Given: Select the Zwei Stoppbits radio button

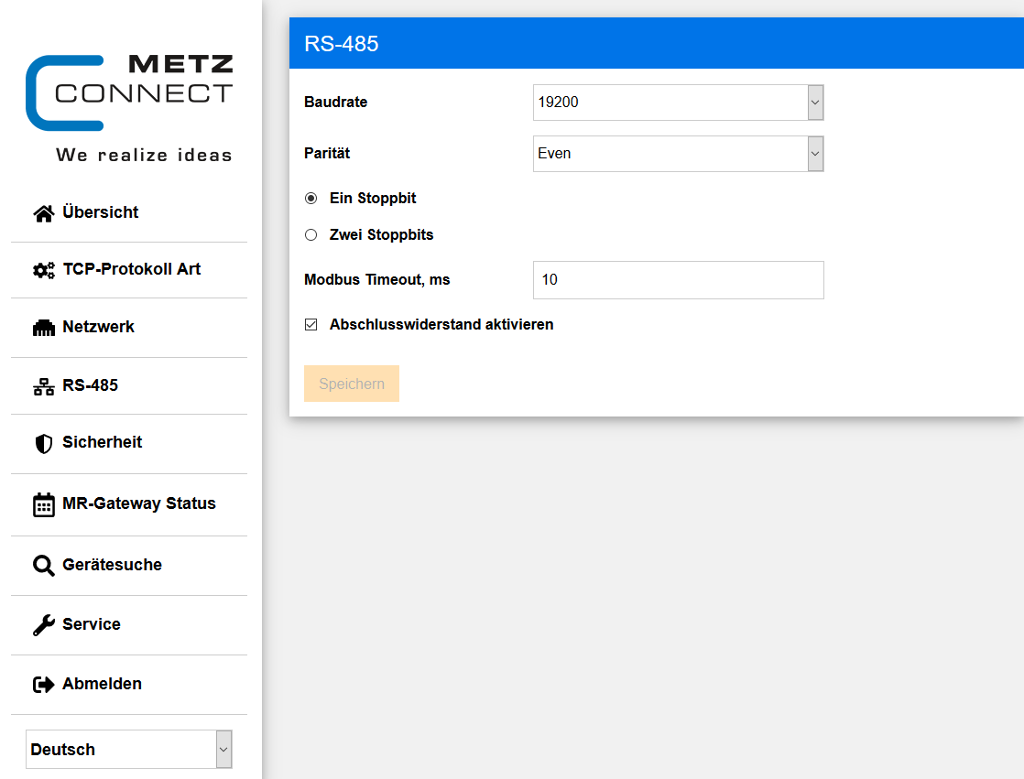Looking at the screenshot, I should coord(311,236).
